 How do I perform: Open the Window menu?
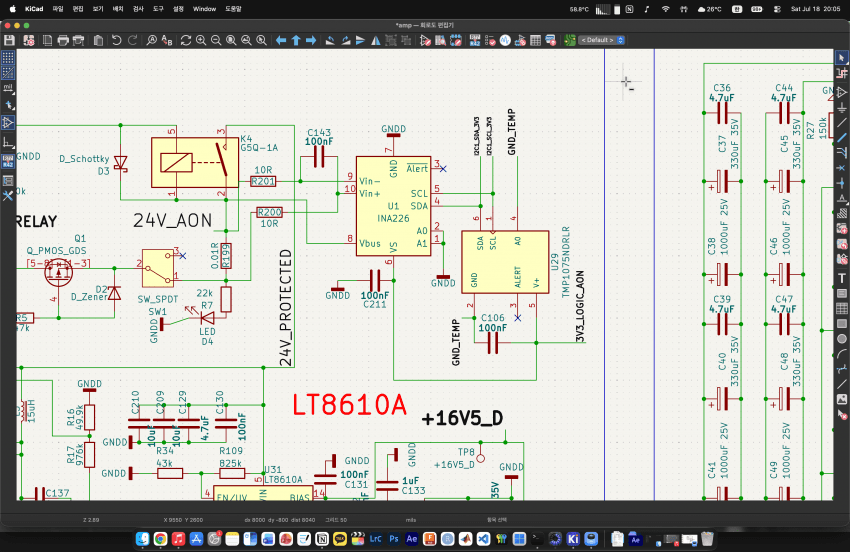[204, 9]
